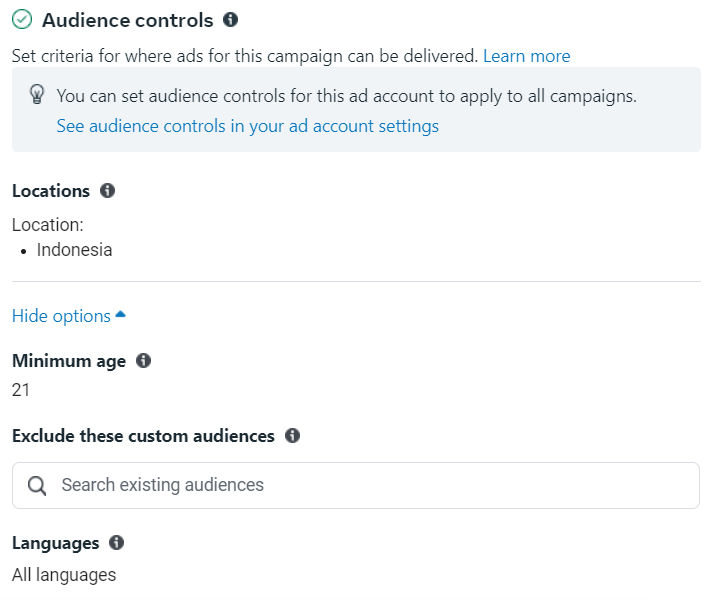Click the audience controls tip banner text
Viewport: 709px width, 600px height.
pos(346,96)
